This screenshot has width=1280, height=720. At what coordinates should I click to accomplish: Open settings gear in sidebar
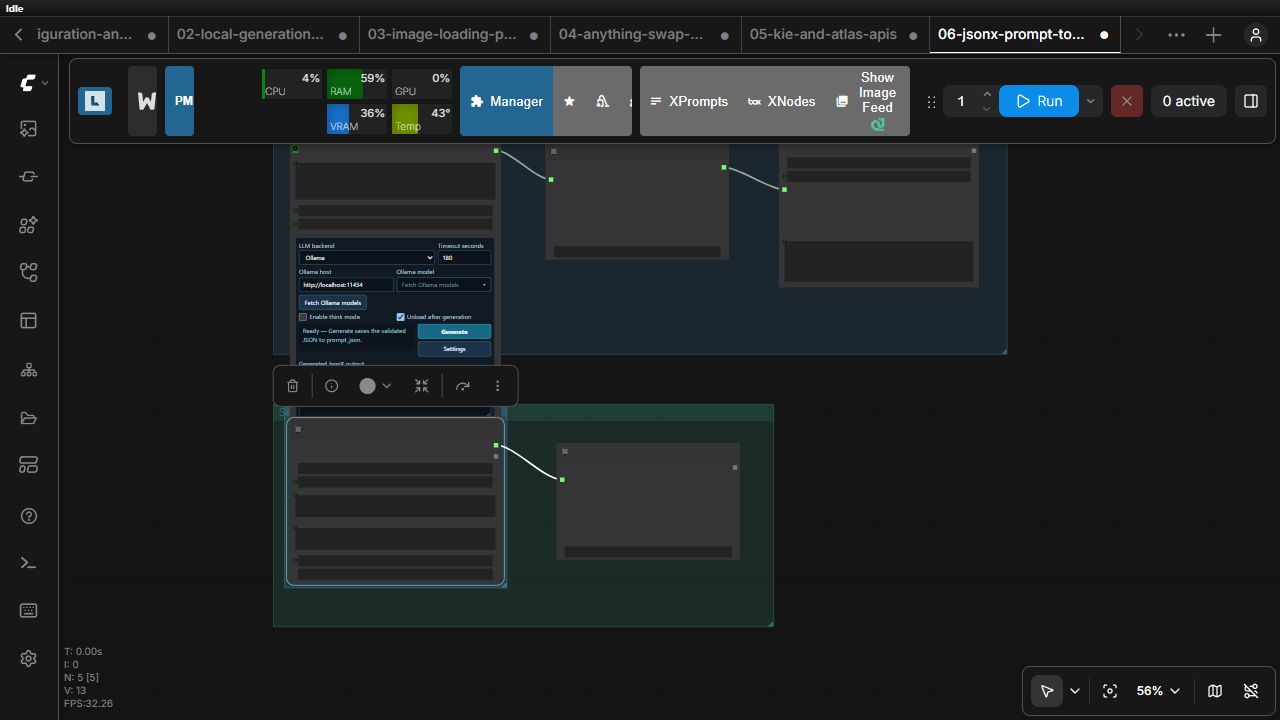(28, 658)
